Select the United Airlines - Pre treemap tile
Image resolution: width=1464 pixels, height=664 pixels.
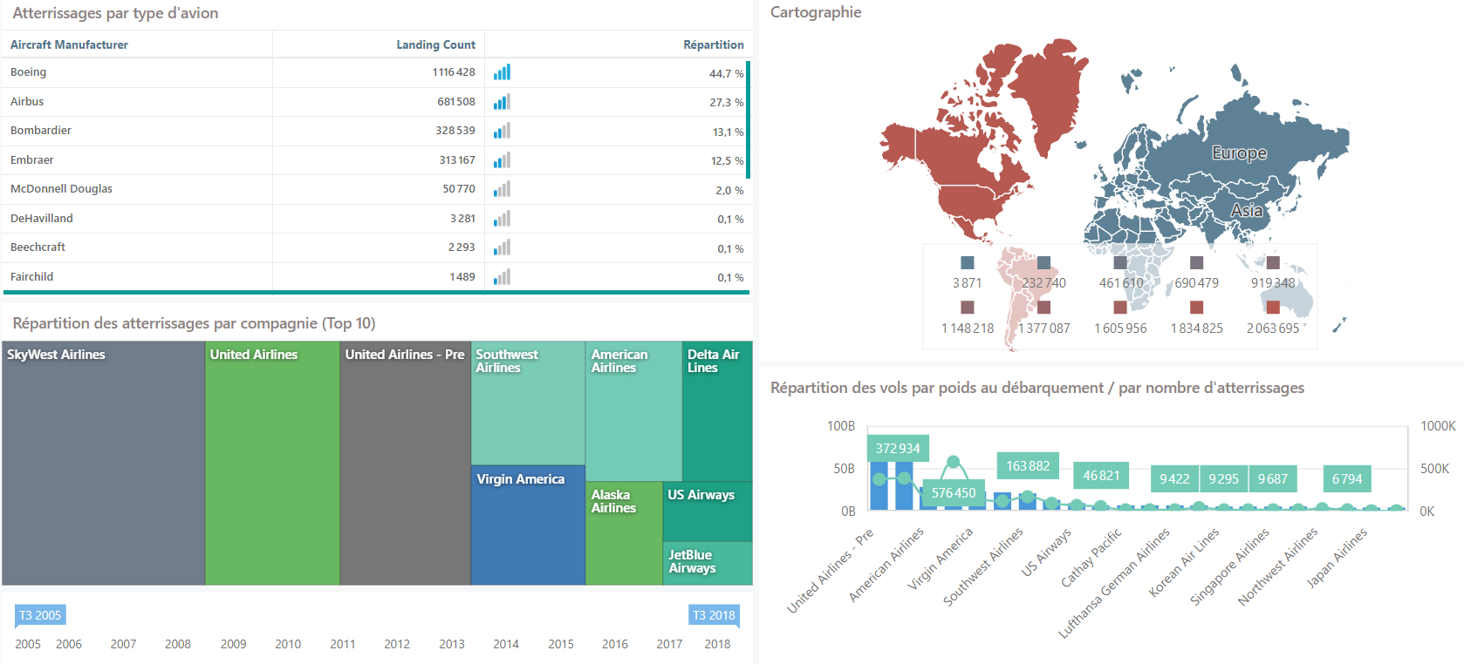point(405,464)
